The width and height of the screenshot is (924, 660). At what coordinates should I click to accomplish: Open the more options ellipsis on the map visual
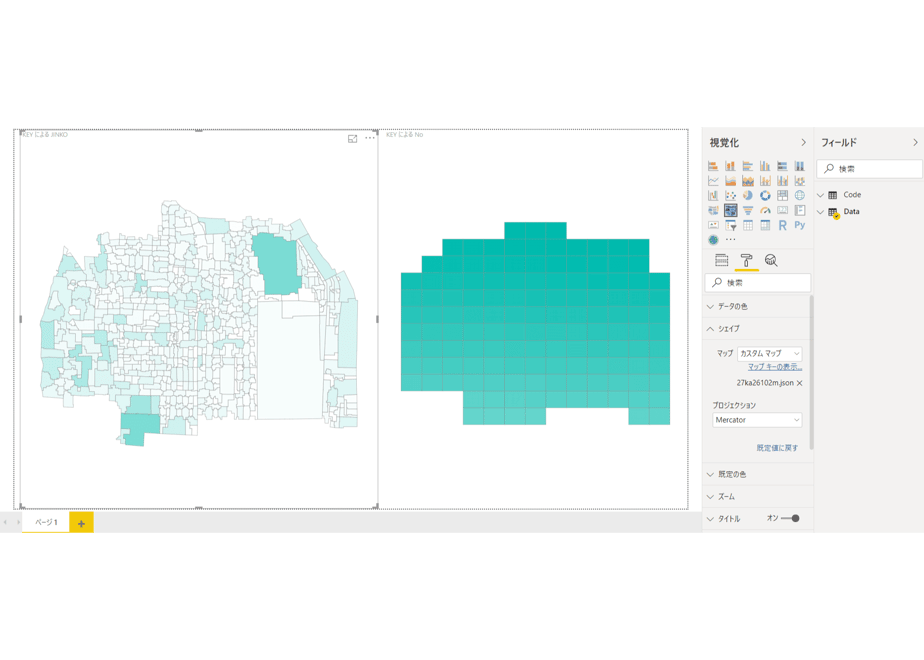(x=369, y=138)
